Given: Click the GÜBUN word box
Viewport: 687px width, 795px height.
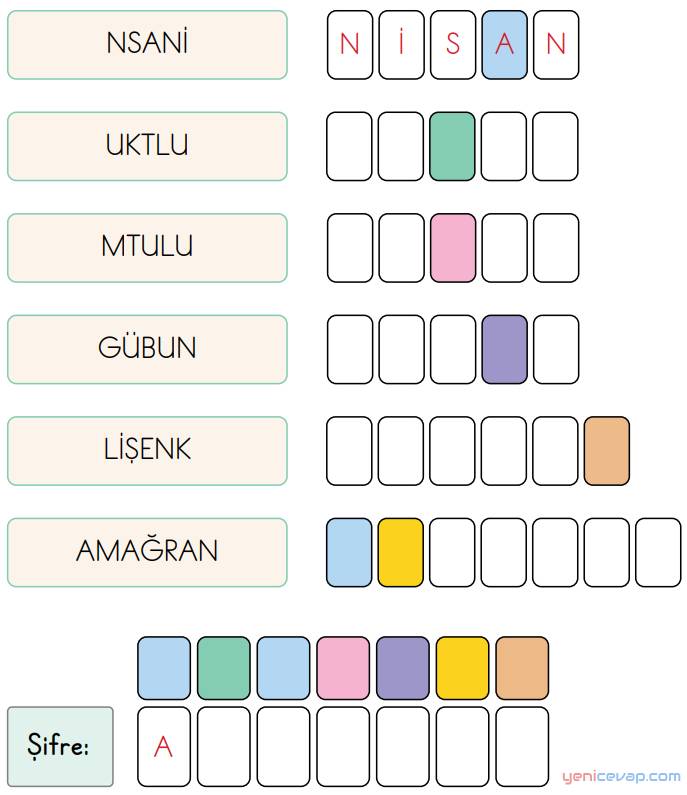Looking at the screenshot, I should 147,349.
